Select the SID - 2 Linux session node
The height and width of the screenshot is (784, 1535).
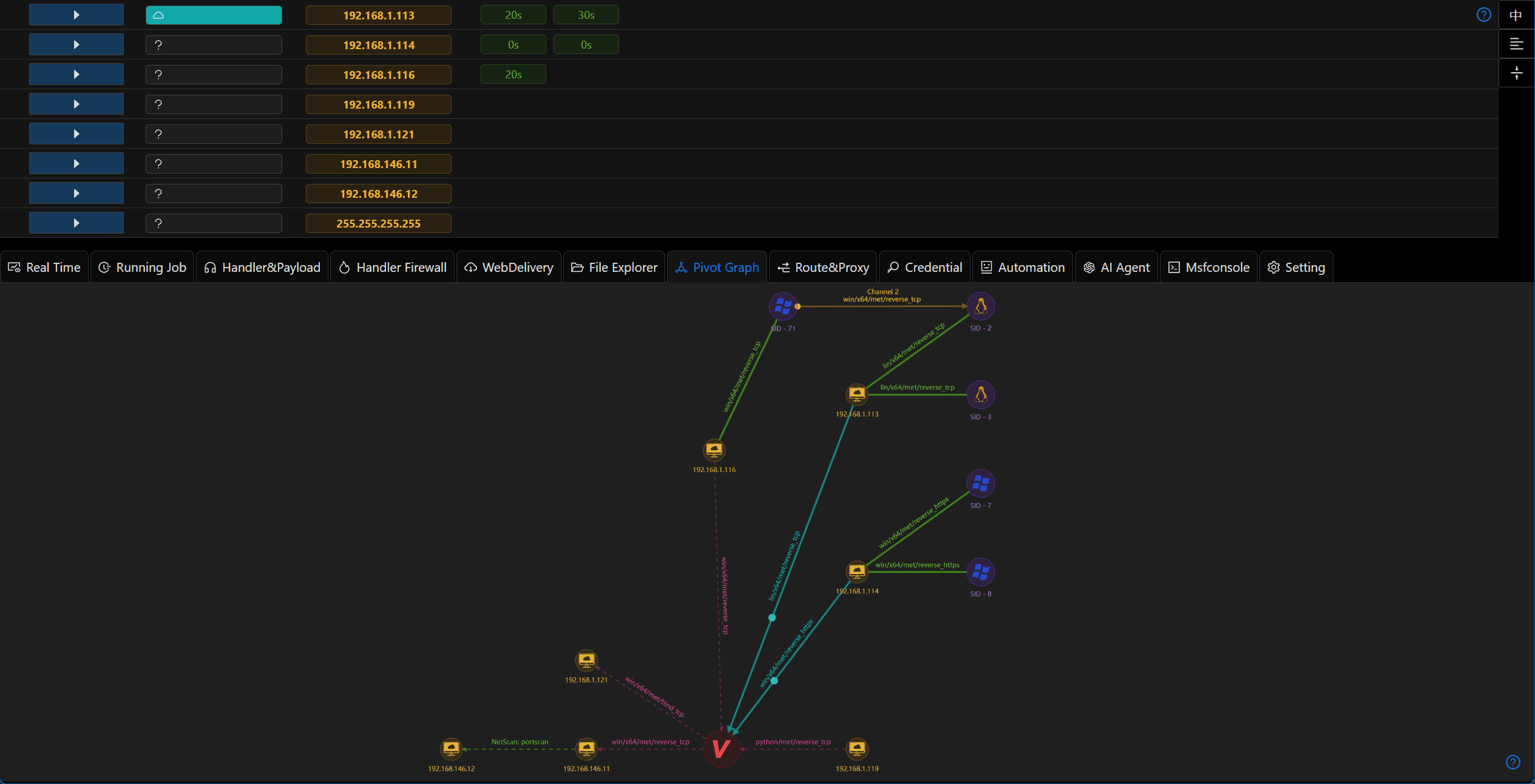[980, 306]
